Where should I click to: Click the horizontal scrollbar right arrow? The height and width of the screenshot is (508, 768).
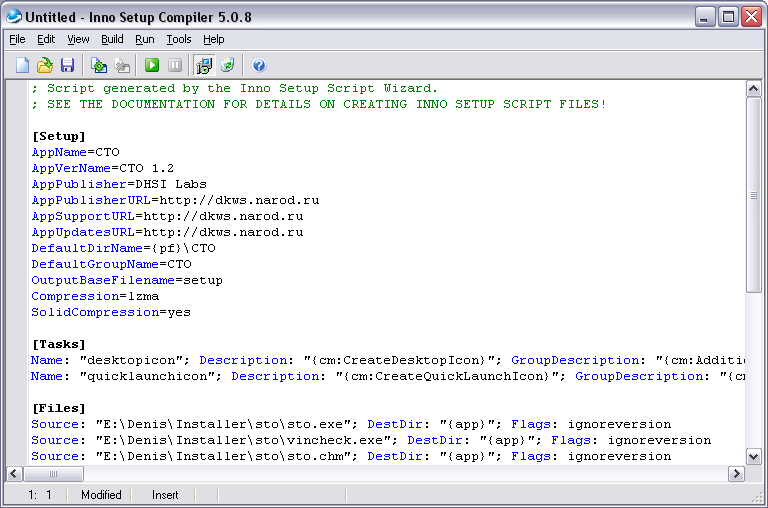coord(736,474)
